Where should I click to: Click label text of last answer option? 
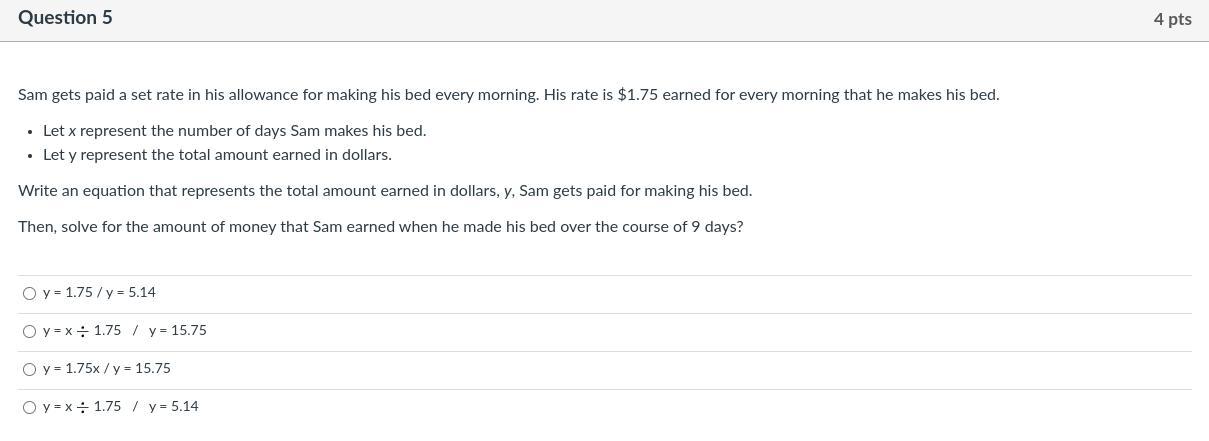[x=121, y=407]
